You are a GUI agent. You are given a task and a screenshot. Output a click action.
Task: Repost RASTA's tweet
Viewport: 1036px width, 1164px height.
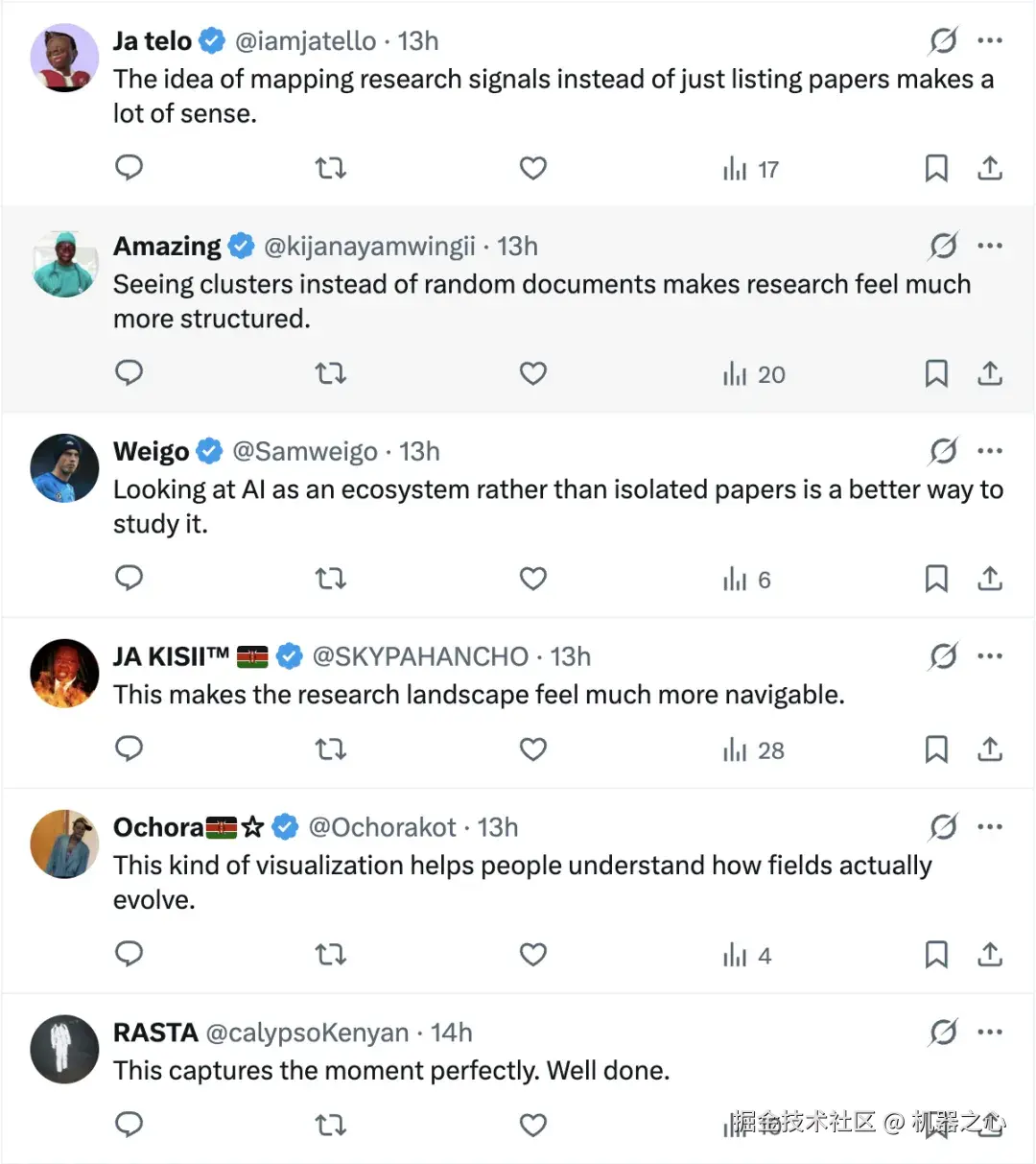[x=331, y=1124]
